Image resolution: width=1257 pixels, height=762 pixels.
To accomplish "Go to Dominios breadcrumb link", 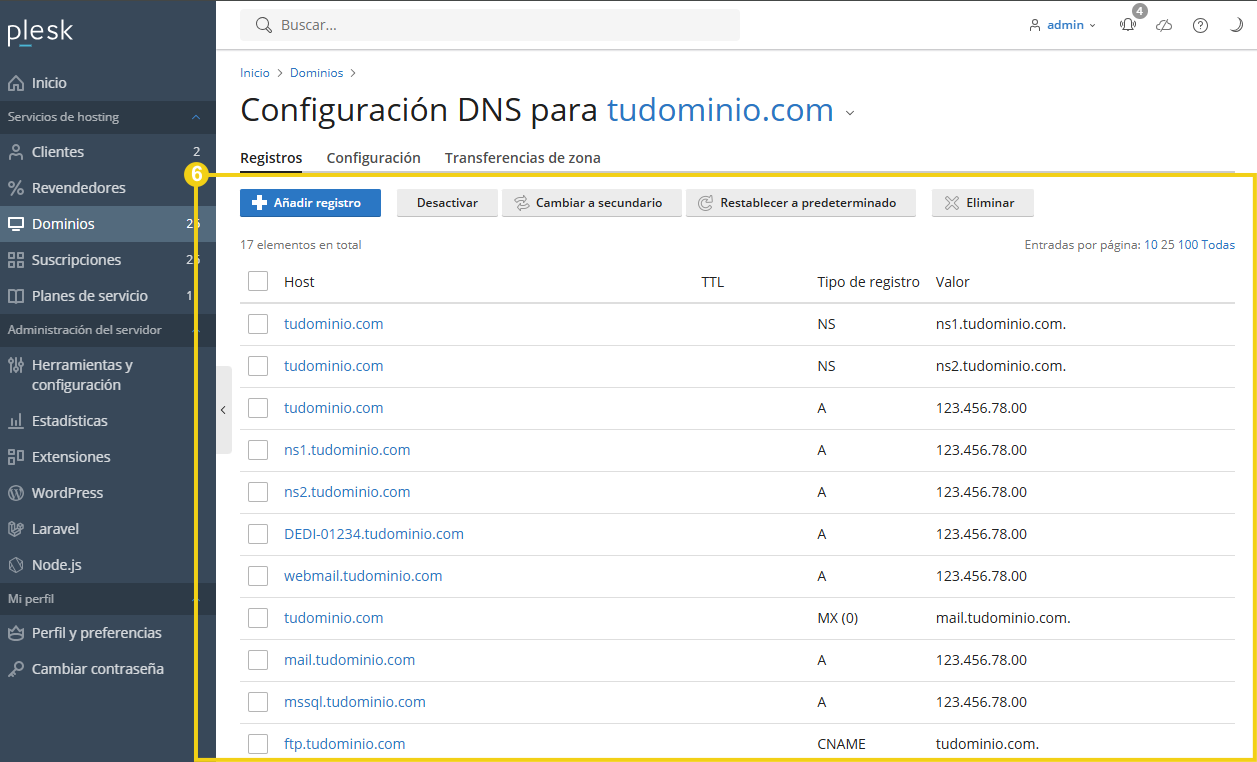I will pyautogui.click(x=316, y=73).
